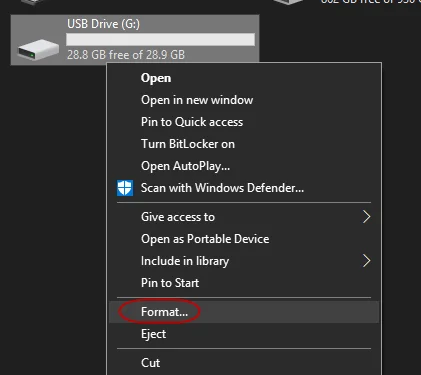Expand the Include in library submenu arrow

[366, 261]
